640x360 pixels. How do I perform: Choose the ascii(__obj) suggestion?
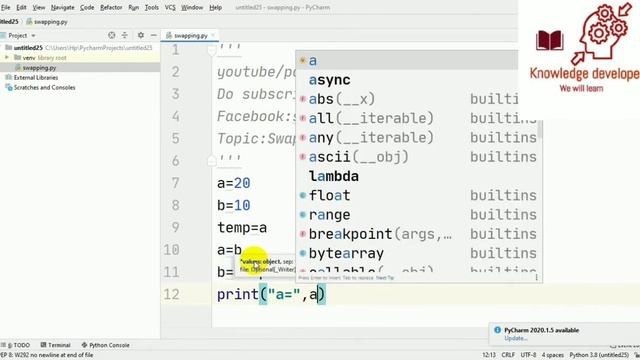[x=419, y=157]
